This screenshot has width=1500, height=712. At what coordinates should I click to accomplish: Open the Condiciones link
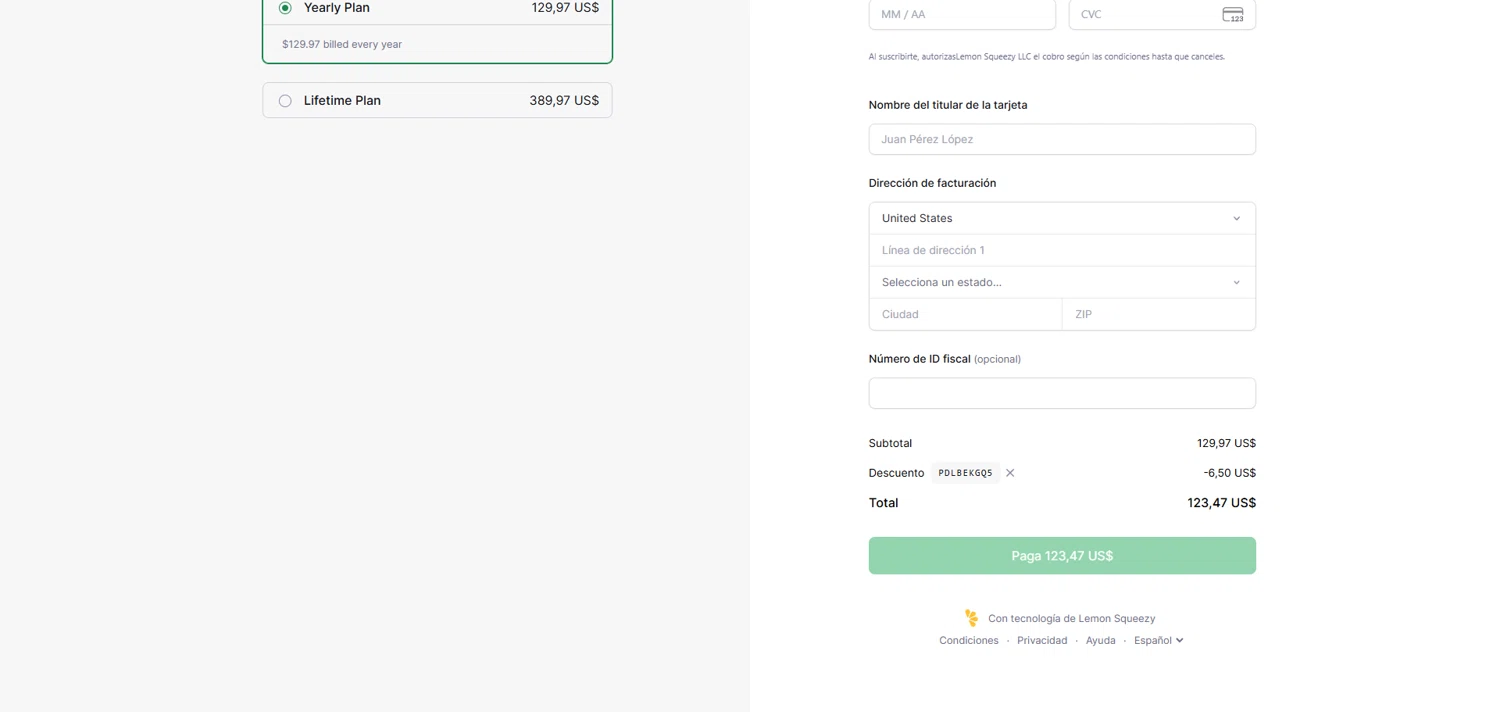click(968, 640)
